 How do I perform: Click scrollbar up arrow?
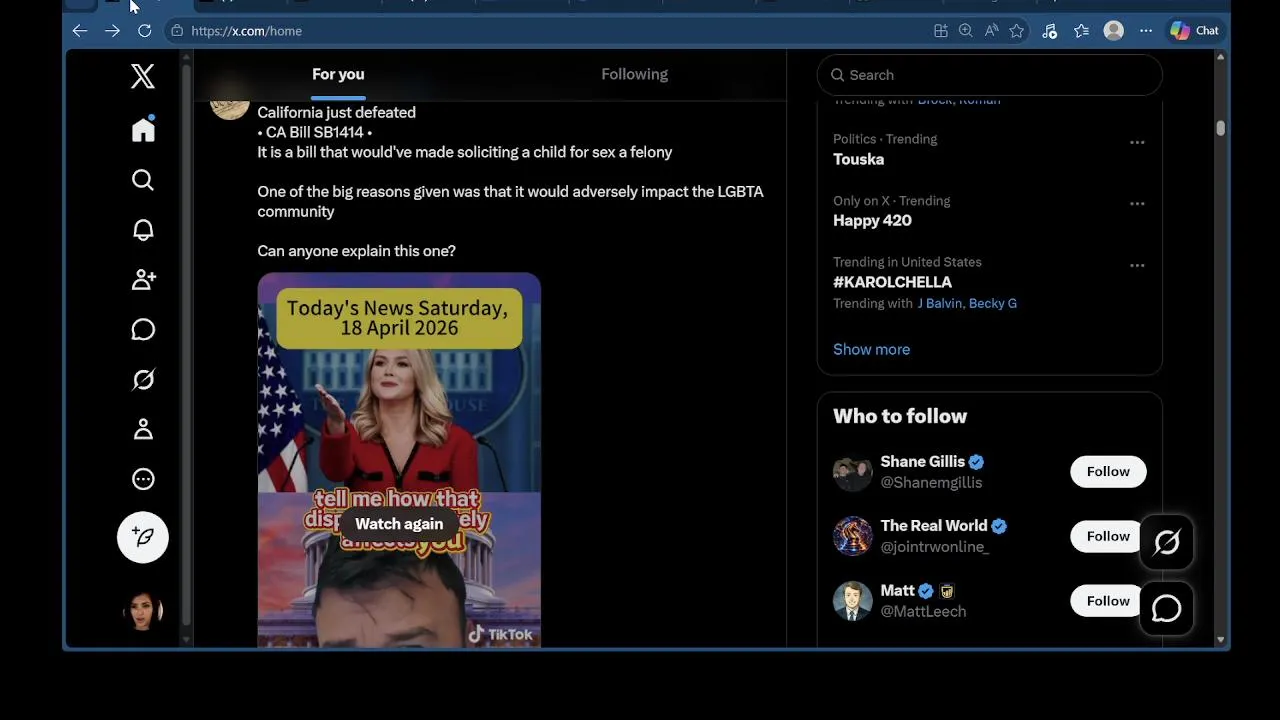[x=1220, y=57]
